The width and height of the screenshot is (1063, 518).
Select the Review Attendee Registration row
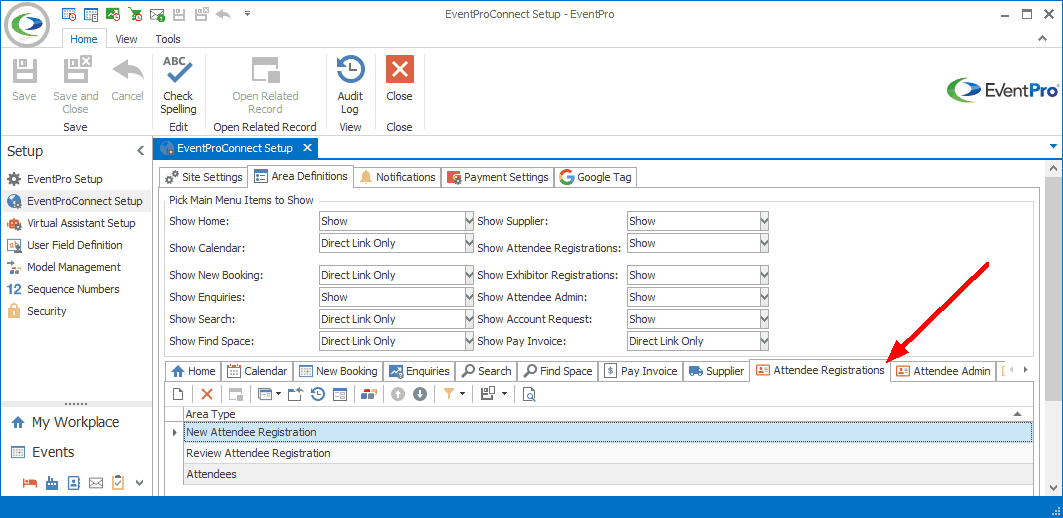[608, 453]
